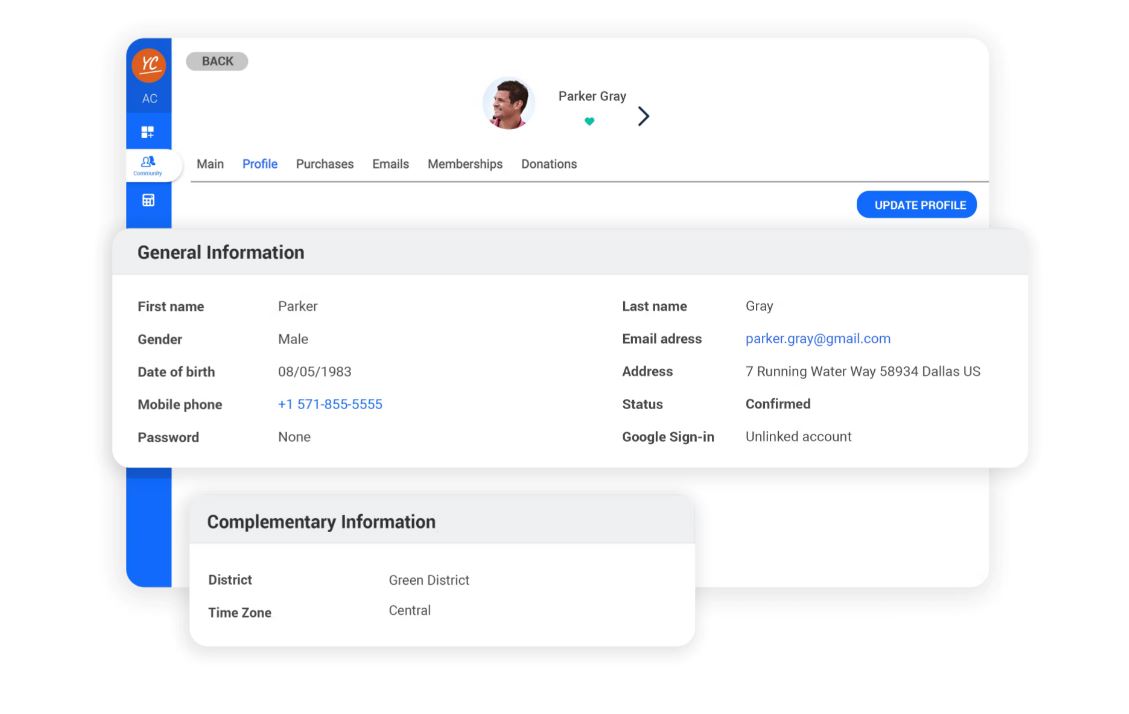Viewport: 1129px width, 714px height.
Task: Expand the next contact with the chevron arrow
Action: (x=643, y=115)
